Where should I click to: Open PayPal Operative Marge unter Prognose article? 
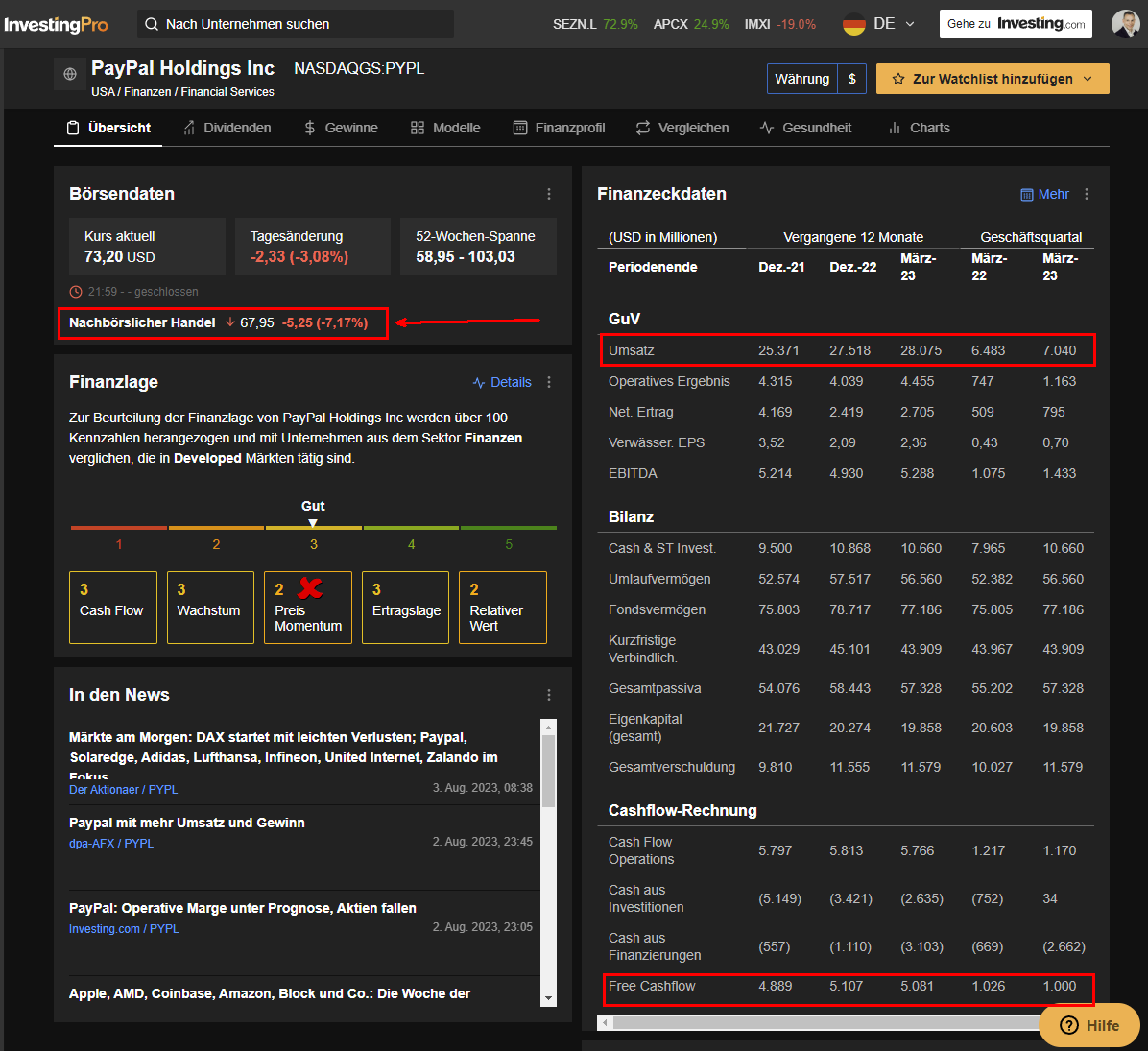[x=242, y=908]
